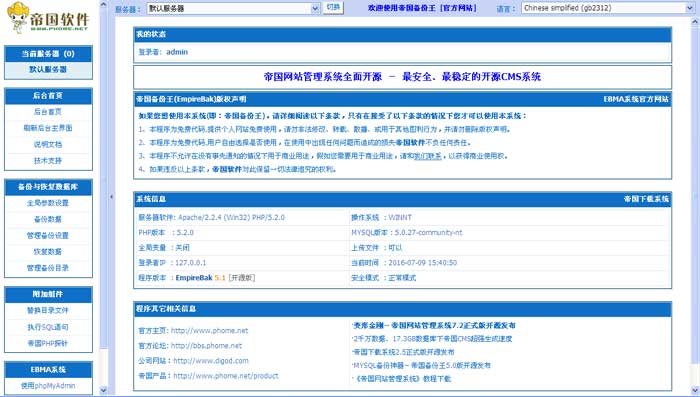Open 备份数据 from the sidebar
This screenshot has height=397, width=700.
click(48, 219)
